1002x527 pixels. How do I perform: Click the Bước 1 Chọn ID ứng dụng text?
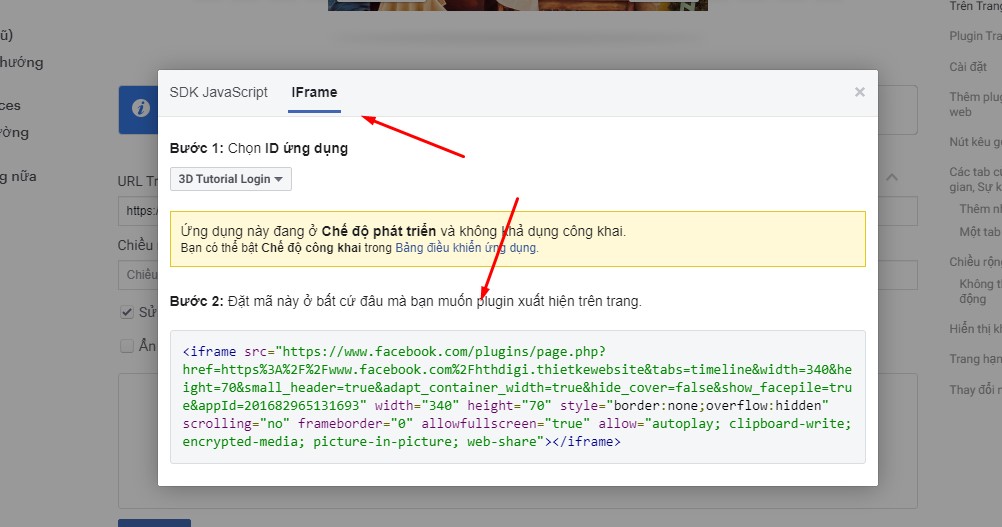pyautogui.click(x=259, y=148)
